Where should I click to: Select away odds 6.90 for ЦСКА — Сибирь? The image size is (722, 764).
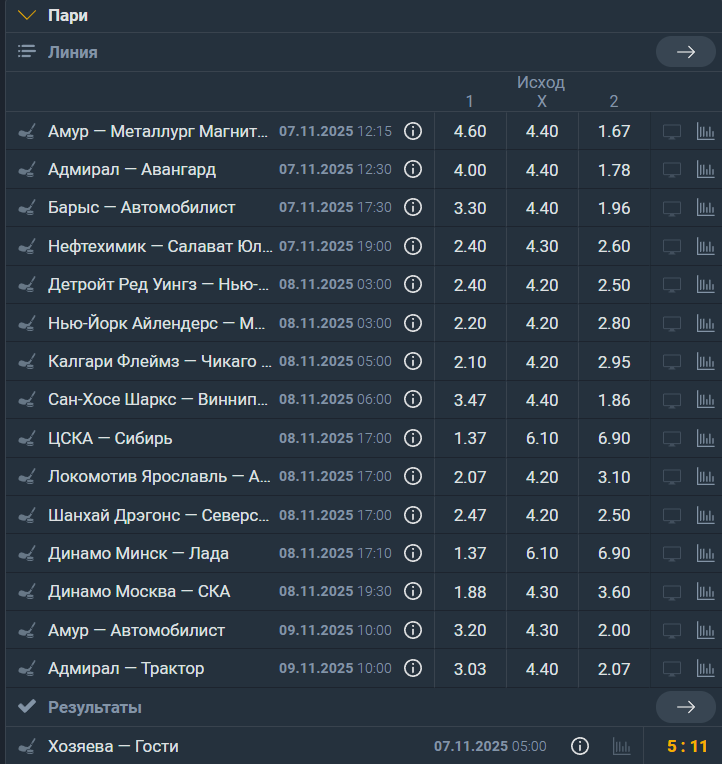614,438
